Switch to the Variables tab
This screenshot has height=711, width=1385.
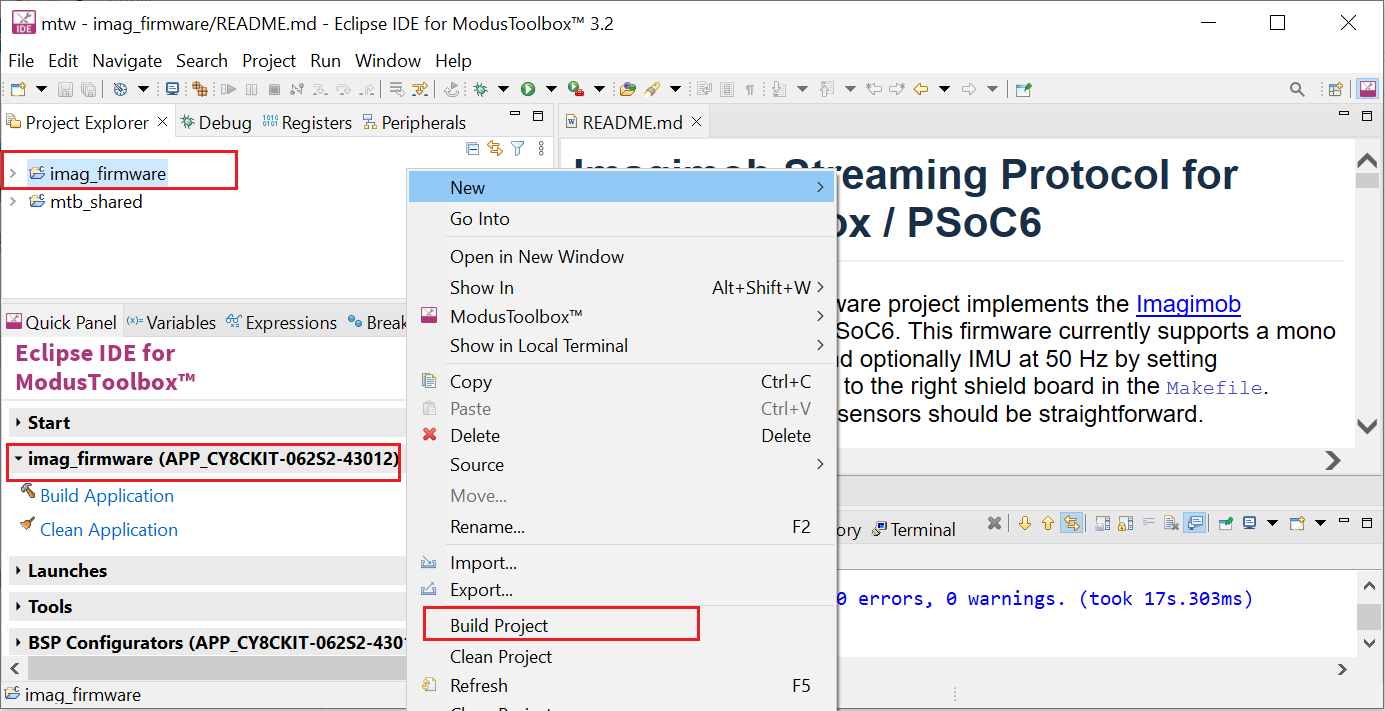pyautogui.click(x=171, y=322)
